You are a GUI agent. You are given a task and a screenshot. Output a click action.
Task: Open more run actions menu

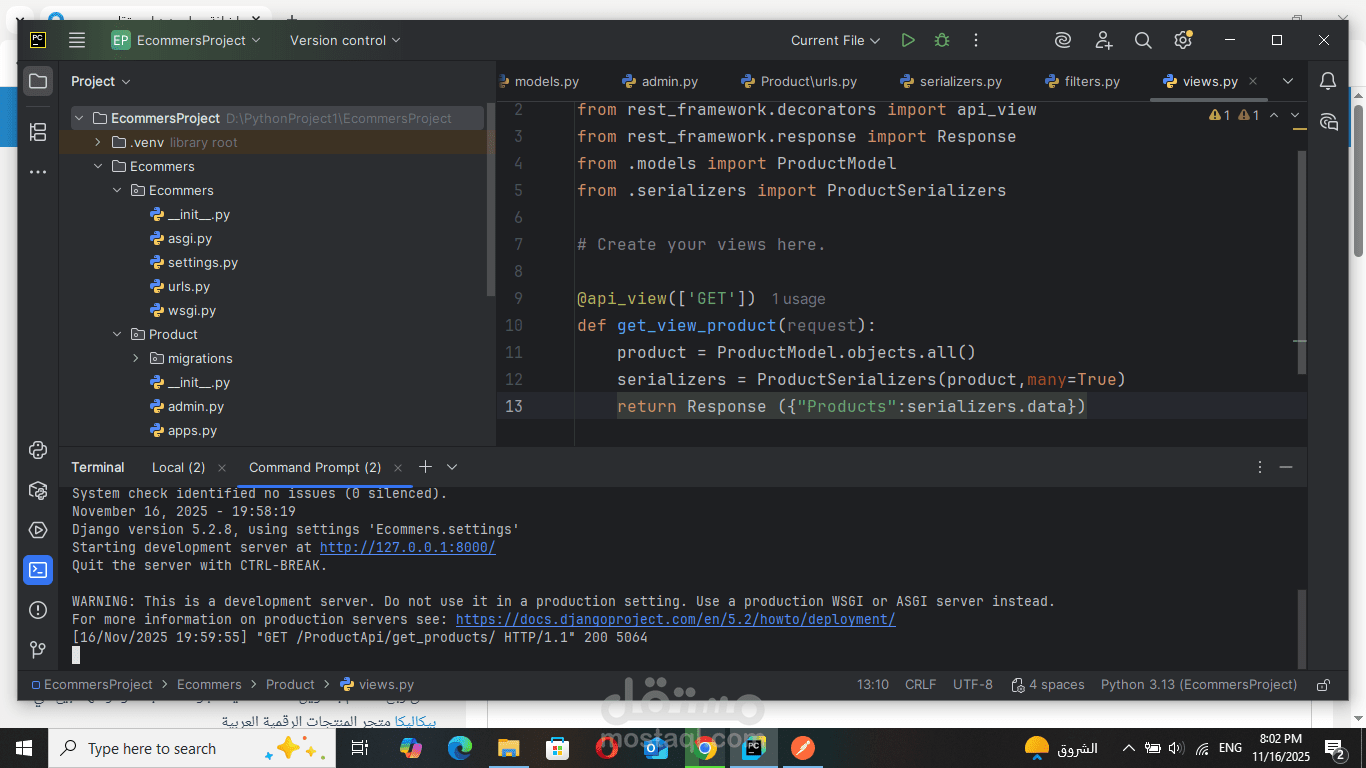point(976,40)
